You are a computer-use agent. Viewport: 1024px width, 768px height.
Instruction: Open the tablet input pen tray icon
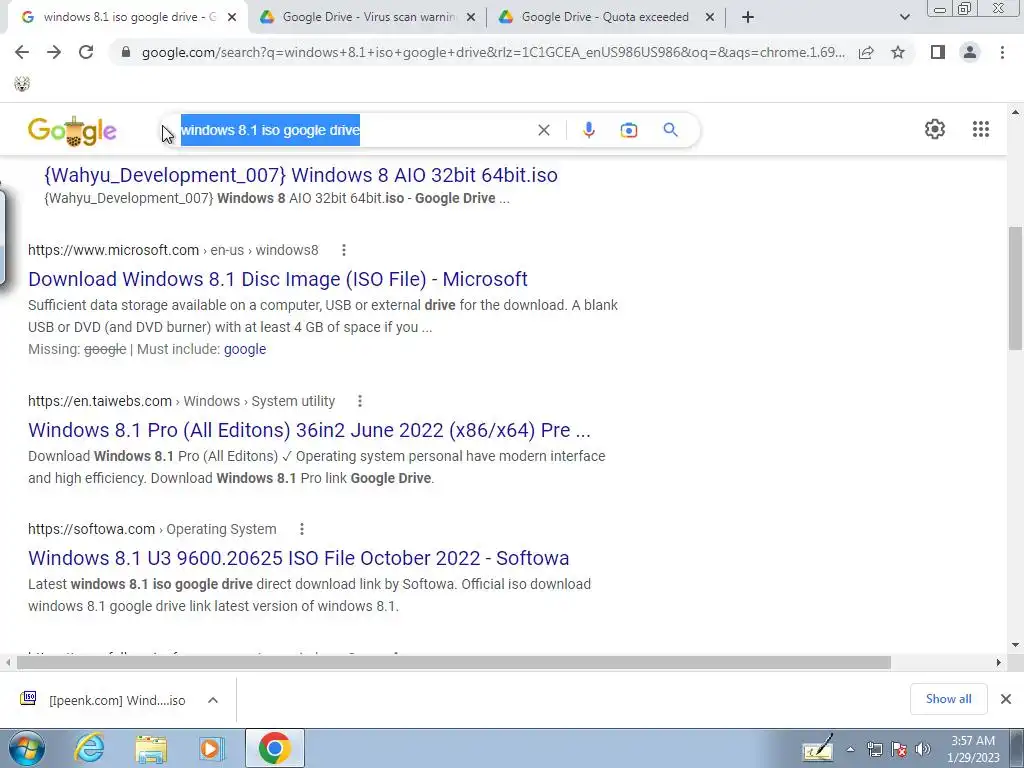818,748
